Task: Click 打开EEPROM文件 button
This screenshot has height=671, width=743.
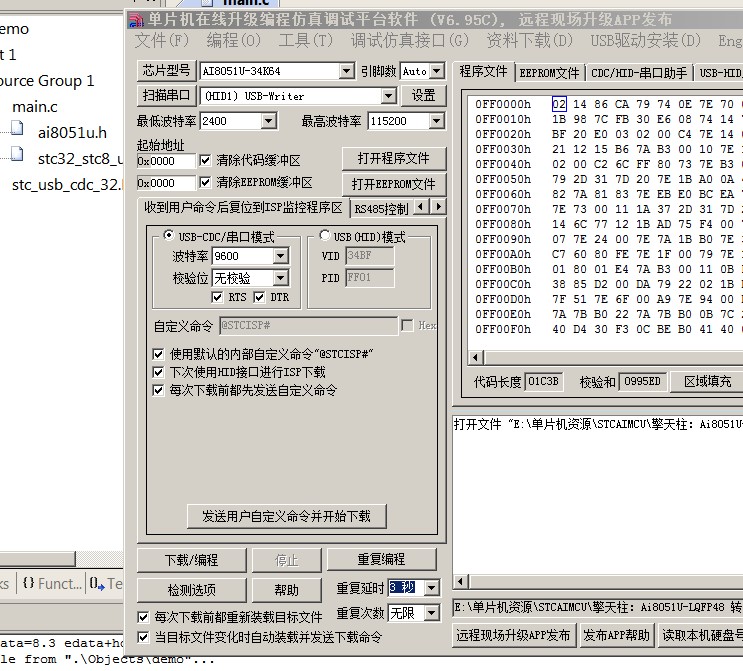Action: coord(393,184)
